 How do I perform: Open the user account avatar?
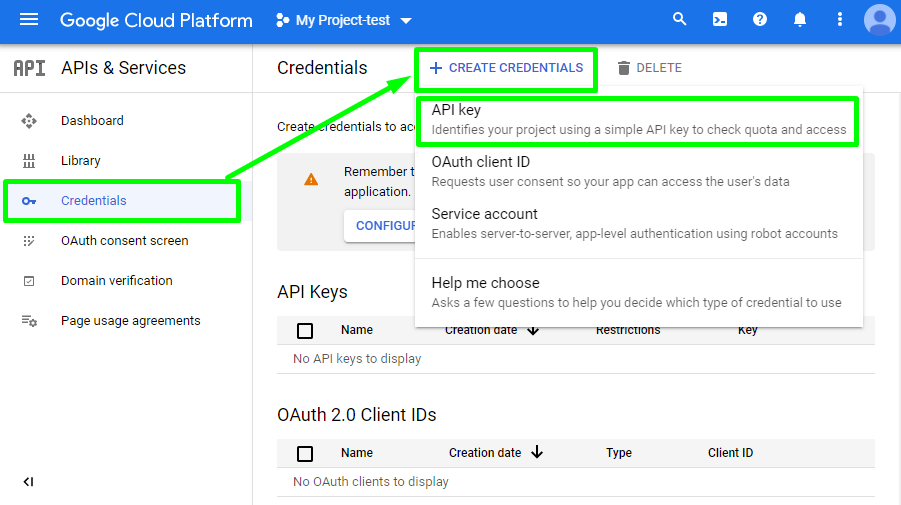click(x=879, y=20)
